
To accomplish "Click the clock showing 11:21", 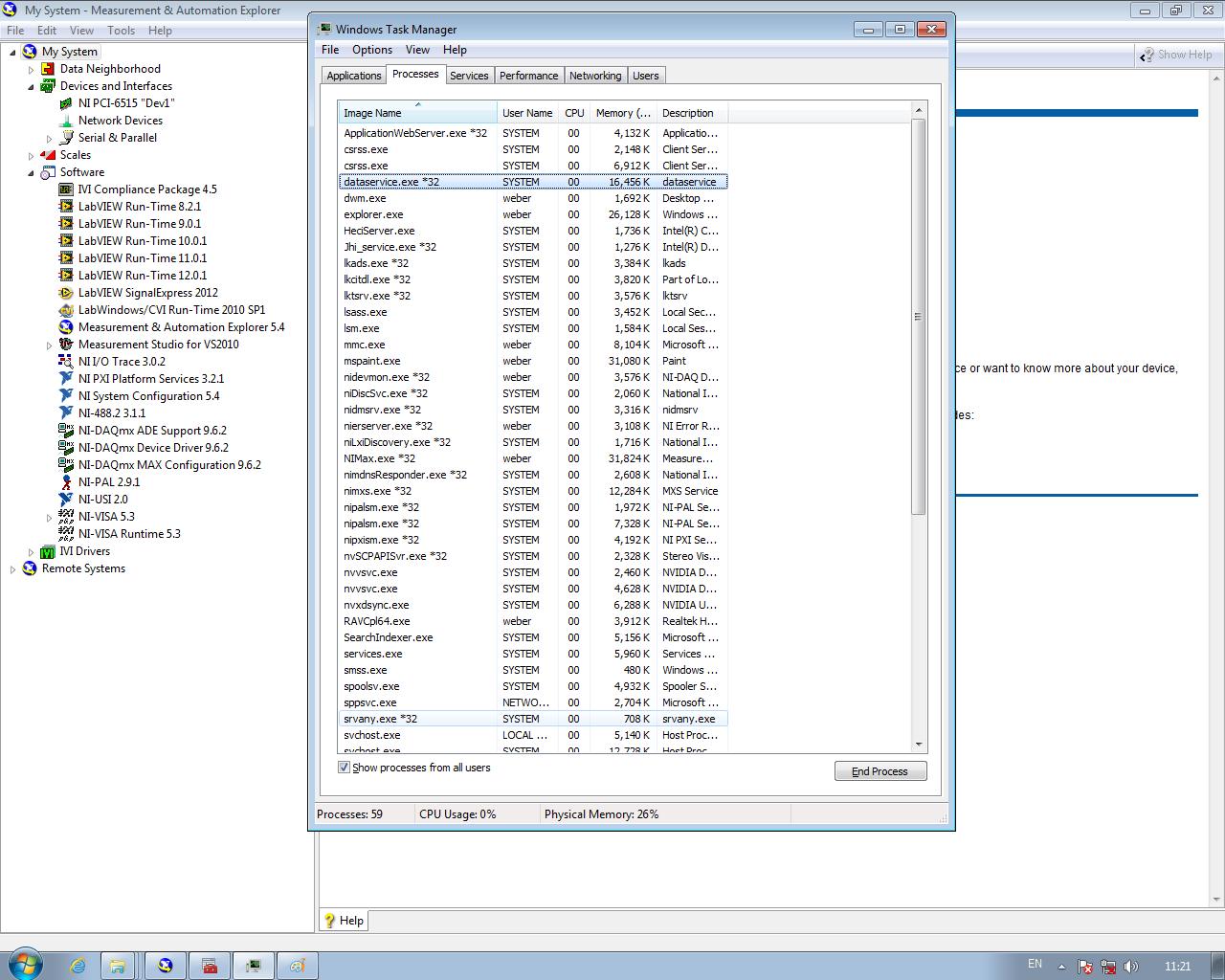I will (x=1178, y=967).
